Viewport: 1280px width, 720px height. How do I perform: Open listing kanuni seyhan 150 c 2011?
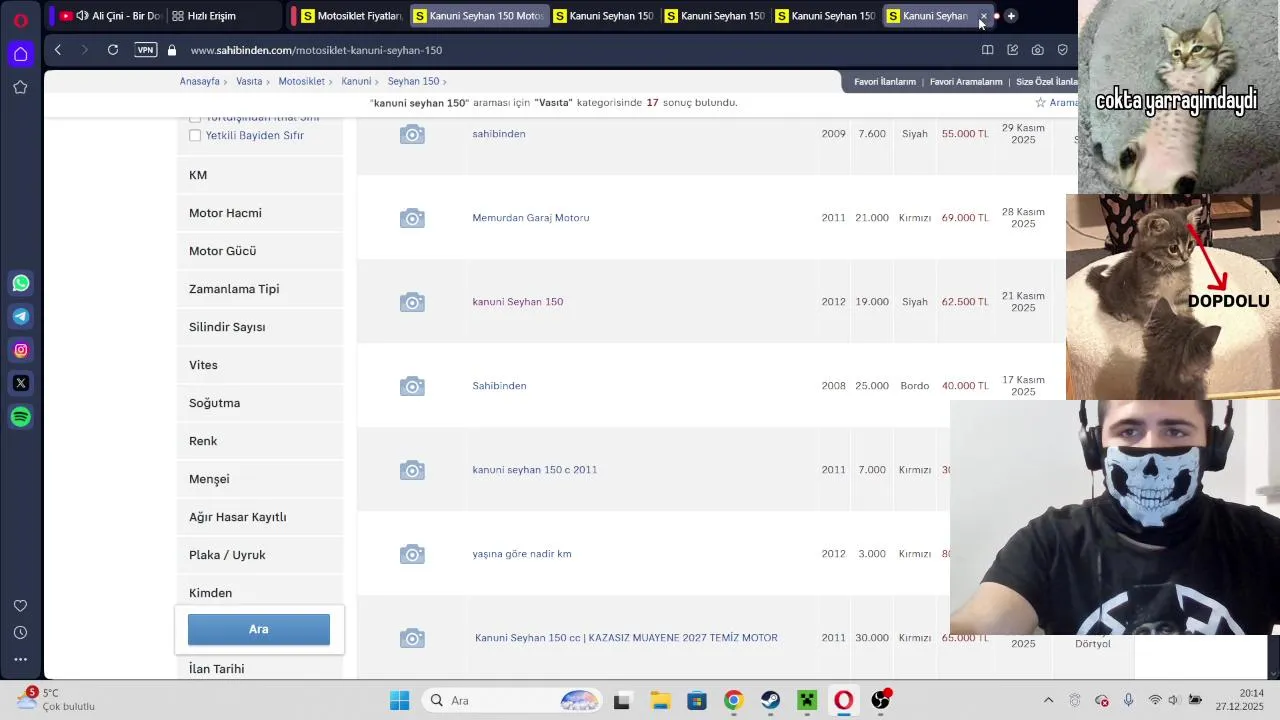535,470
